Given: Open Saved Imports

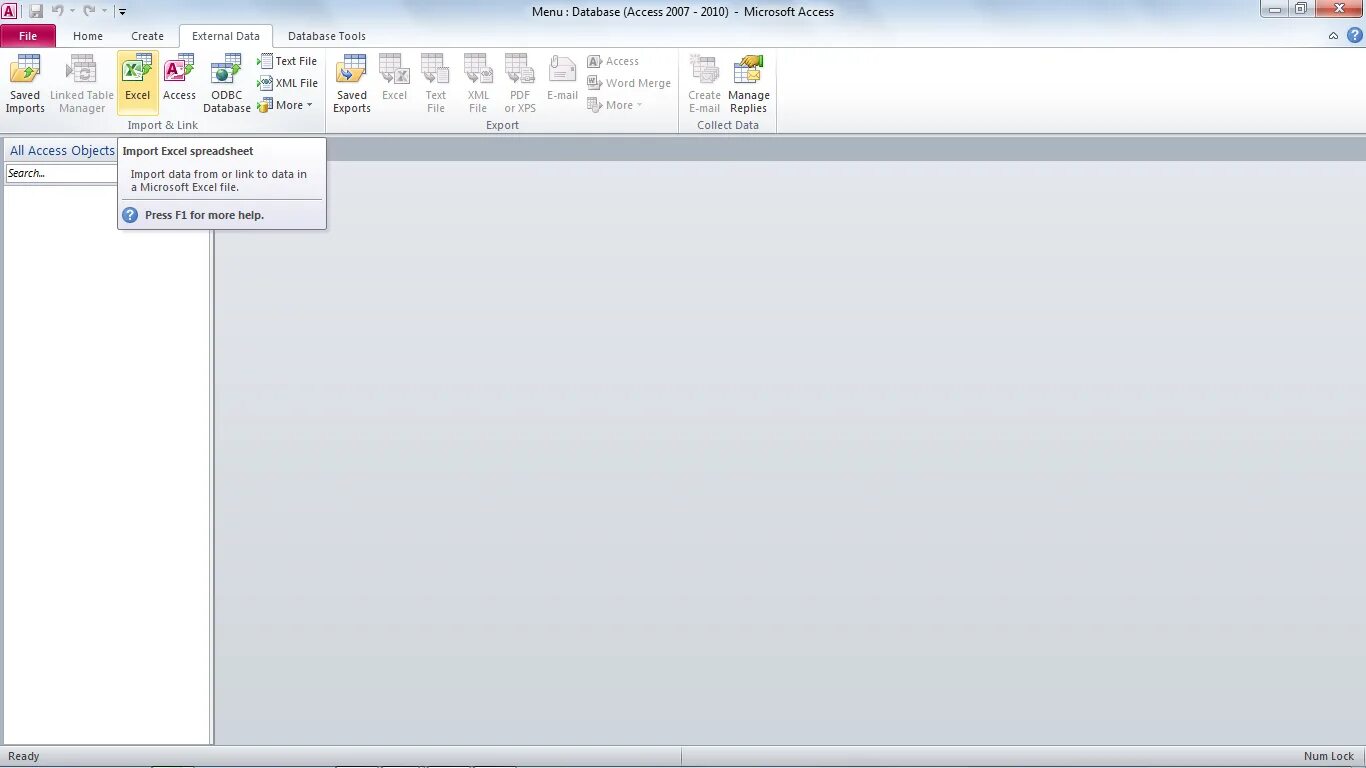Looking at the screenshot, I should [x=25, y=84].
